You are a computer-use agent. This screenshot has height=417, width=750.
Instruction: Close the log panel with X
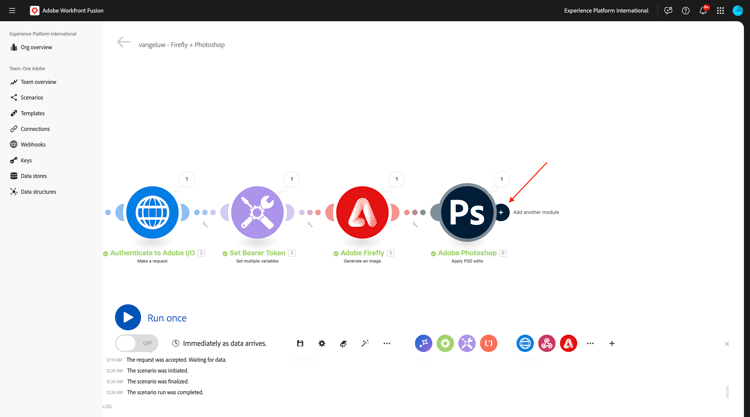pyautogui.click(x=727, y=344)
